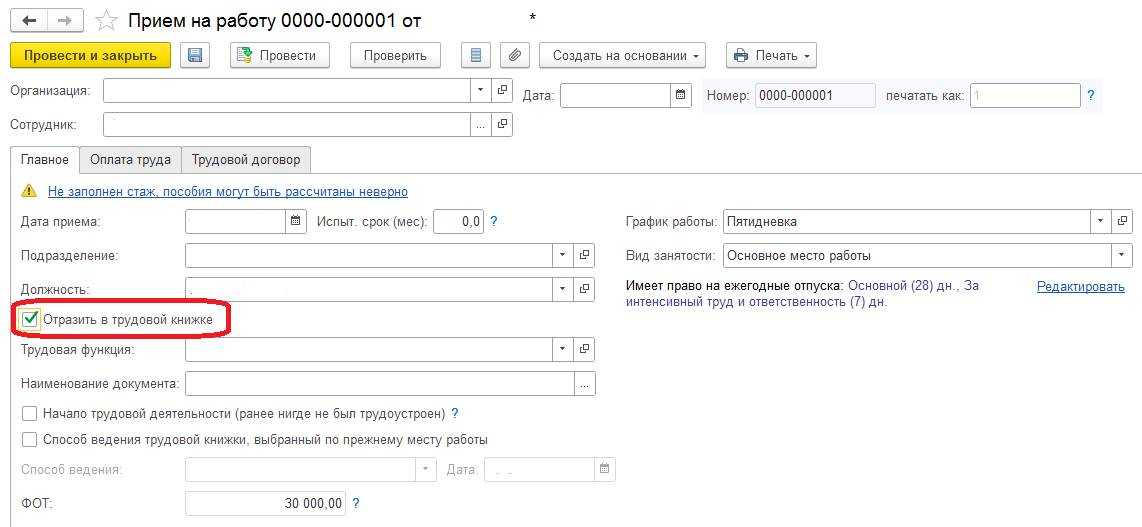Viewport: 1142px width, 527px height.
Task: Expand the Создать на основании menu
Action: click(x=622, y=56)
